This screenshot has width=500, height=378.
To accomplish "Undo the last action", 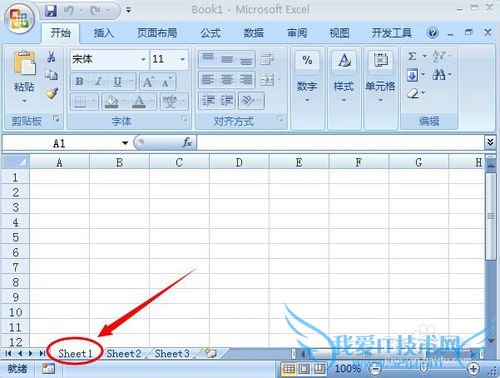I will (69, 11).
